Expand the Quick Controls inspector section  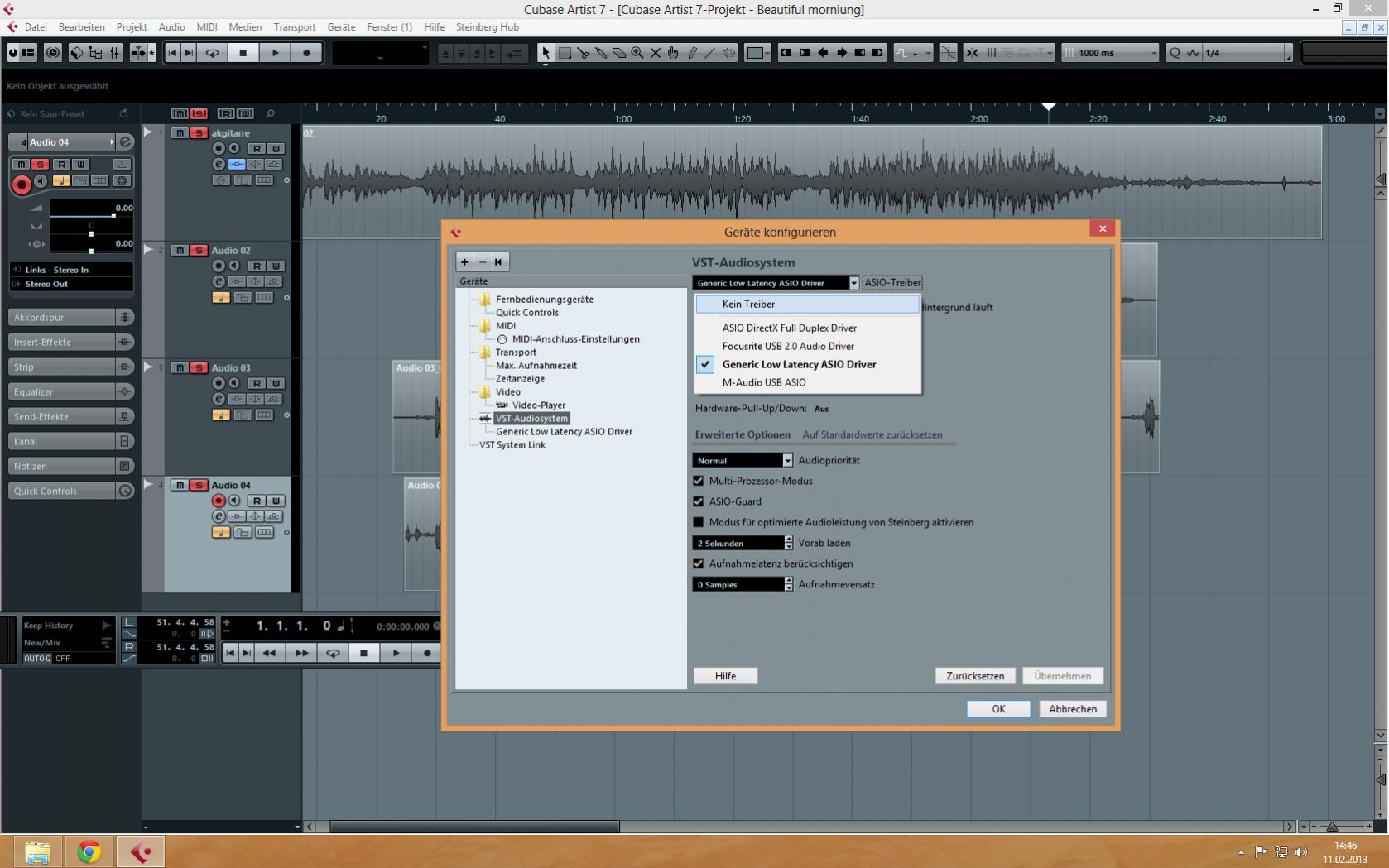70,491
